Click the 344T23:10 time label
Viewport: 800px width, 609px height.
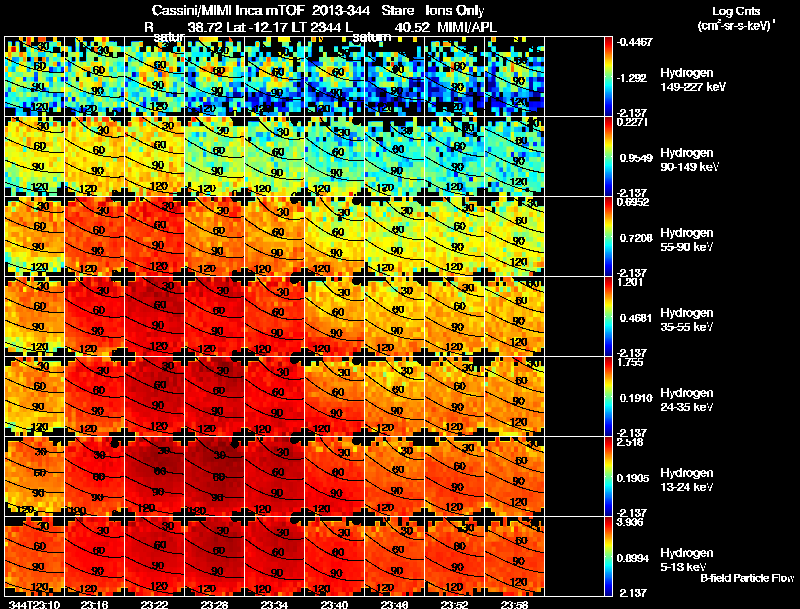(34, 604)
